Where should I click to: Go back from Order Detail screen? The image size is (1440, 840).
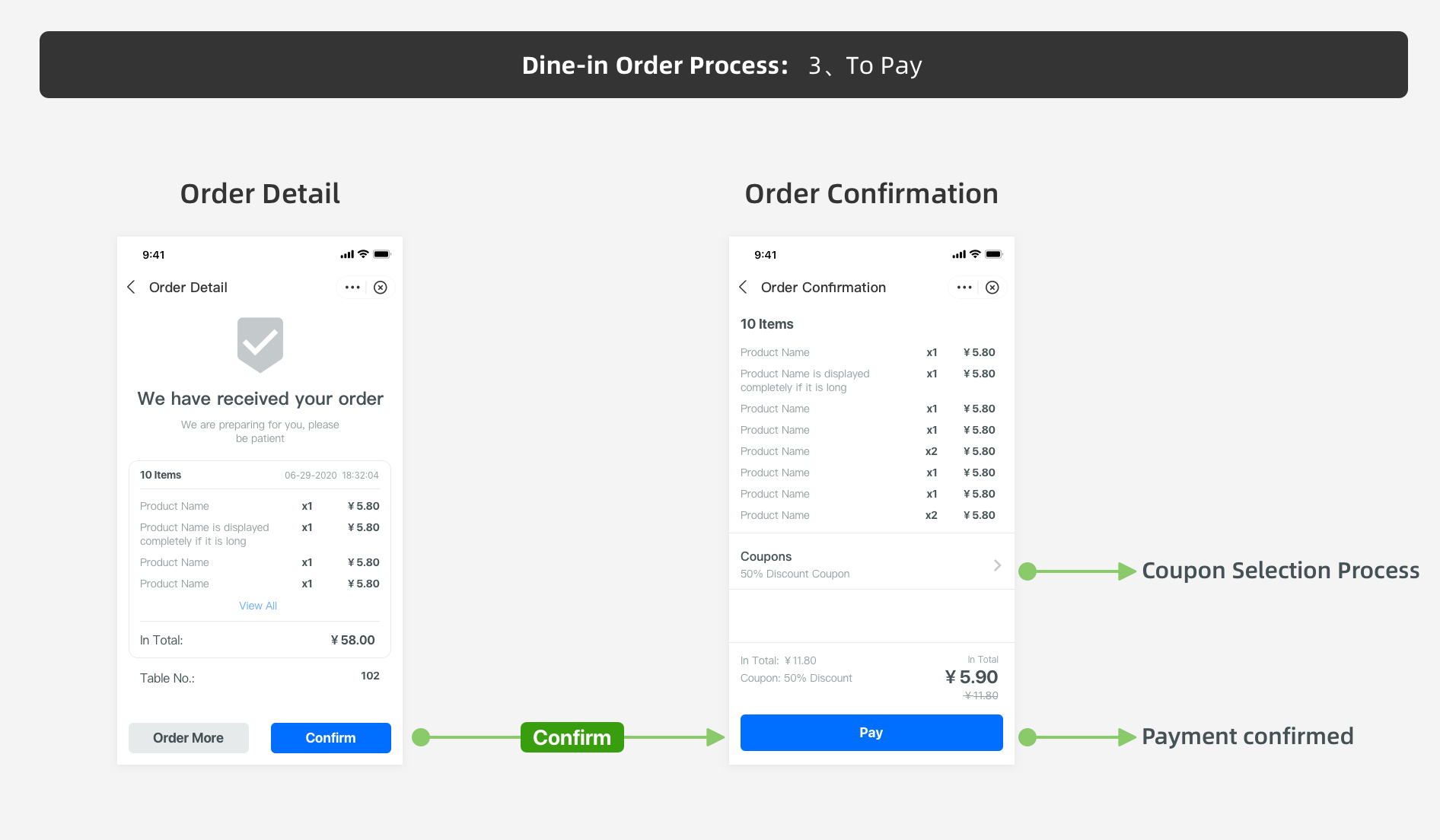tap(132, 287)
